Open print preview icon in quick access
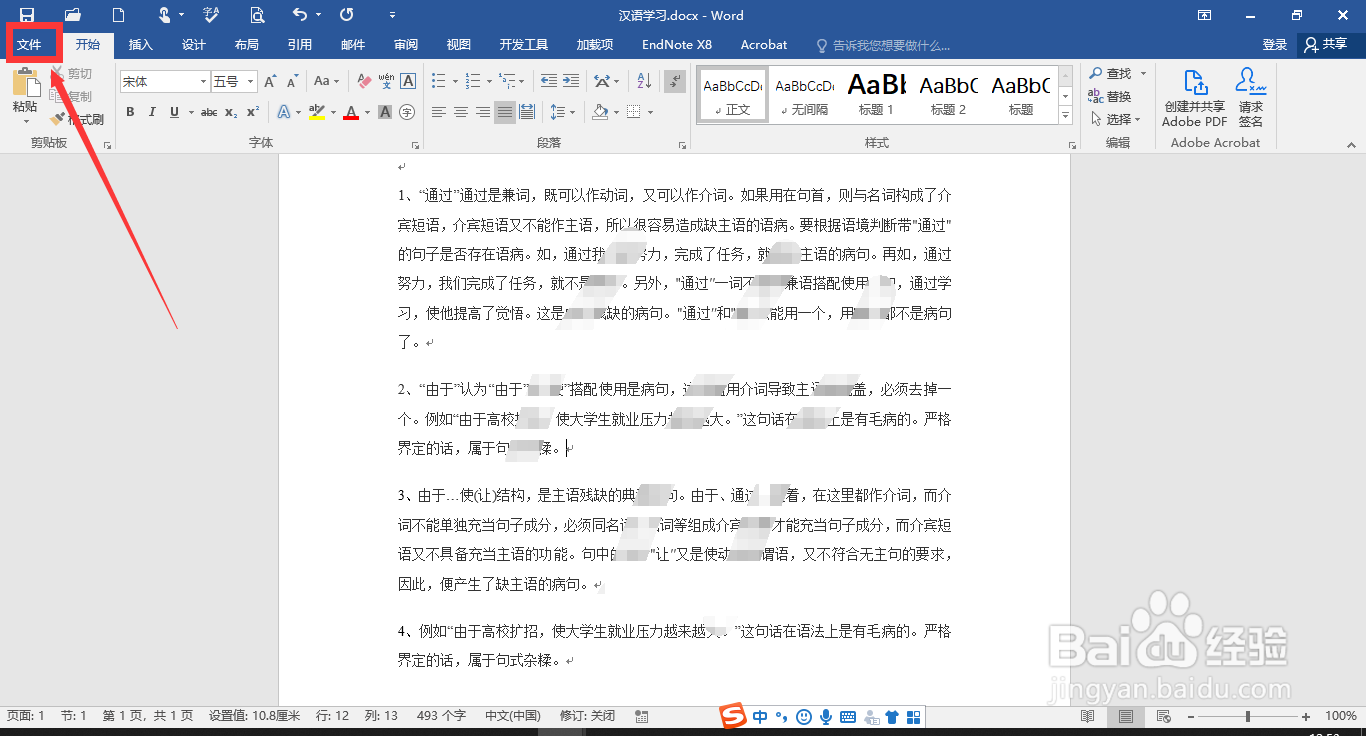The height and width of the screenshot is (736, 1366). point(258,15)
